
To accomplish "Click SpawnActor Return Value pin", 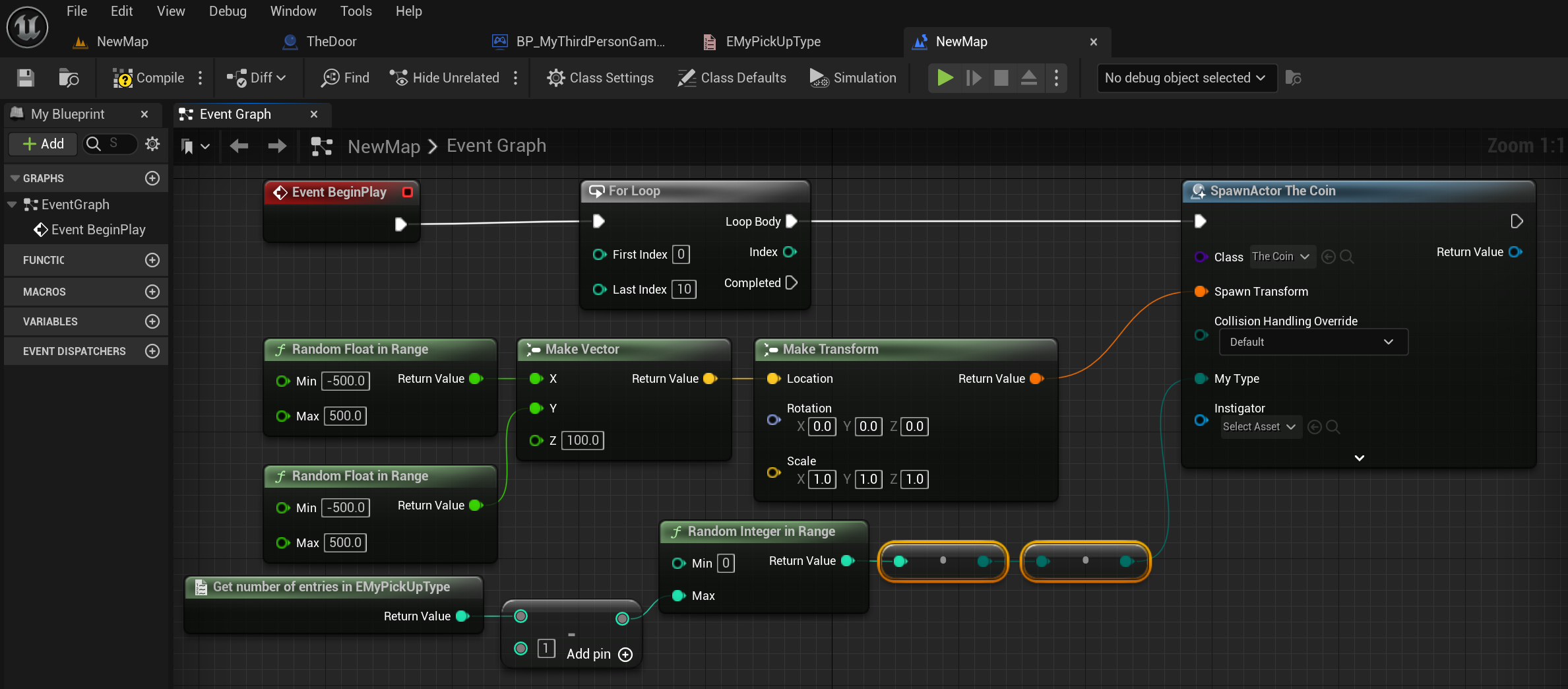I will [x=1515, y=252].
